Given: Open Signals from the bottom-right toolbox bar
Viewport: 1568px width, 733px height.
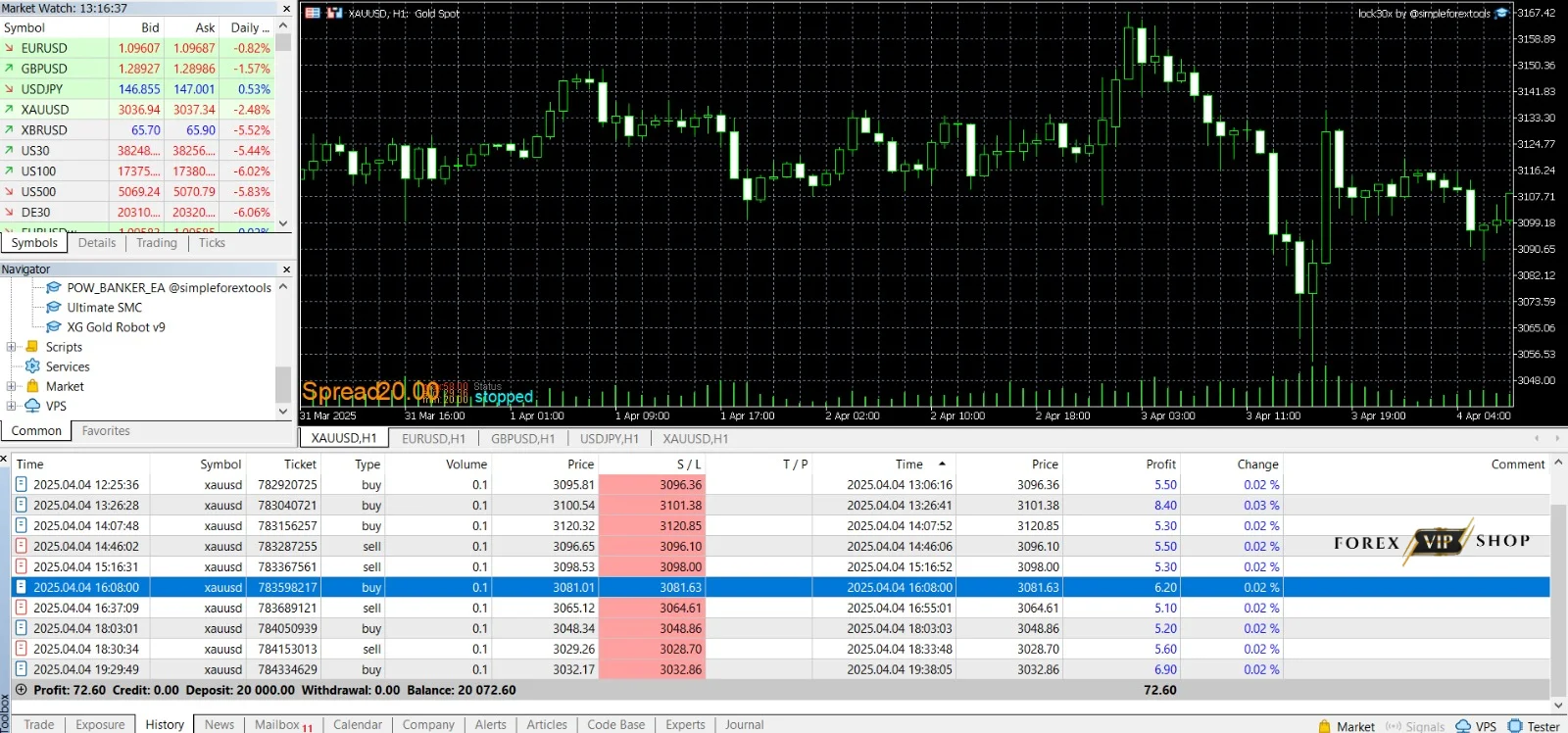Looking at the screenshot, I should (x=1415, y=726).
